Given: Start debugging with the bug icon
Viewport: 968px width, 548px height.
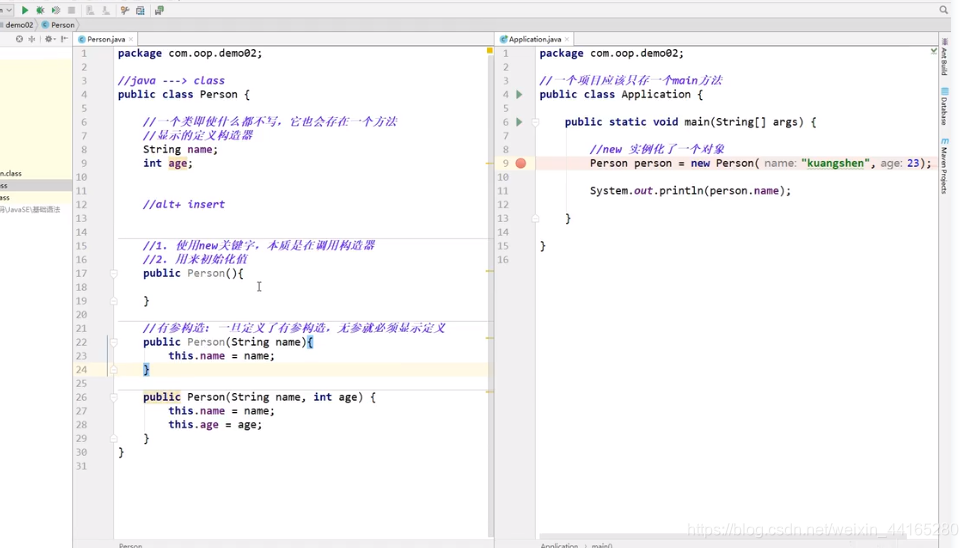Looking at the screenshot, I should 40,10.
